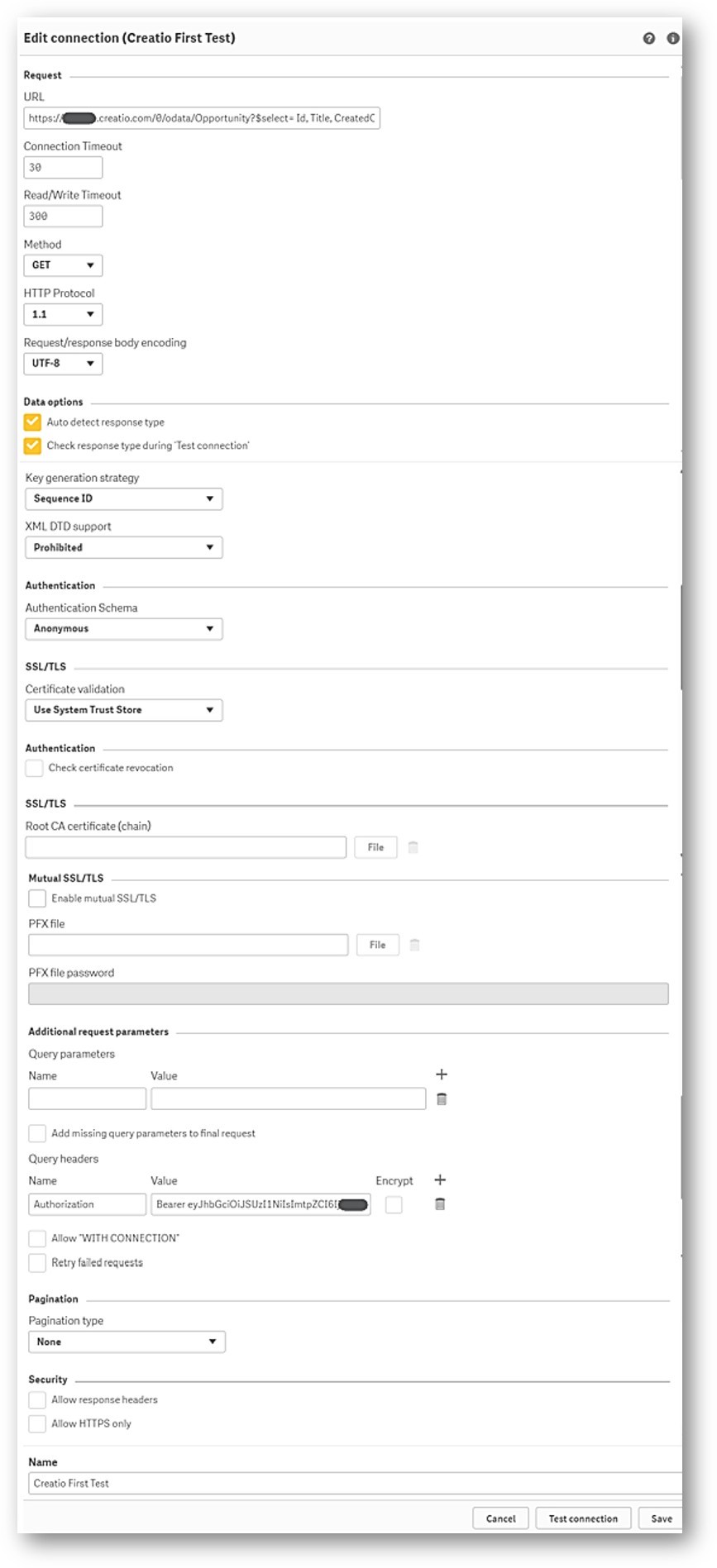Click the query parameter Value field
The height and width of the screenshot is (1568, 717).
[x=289, y=1099]
